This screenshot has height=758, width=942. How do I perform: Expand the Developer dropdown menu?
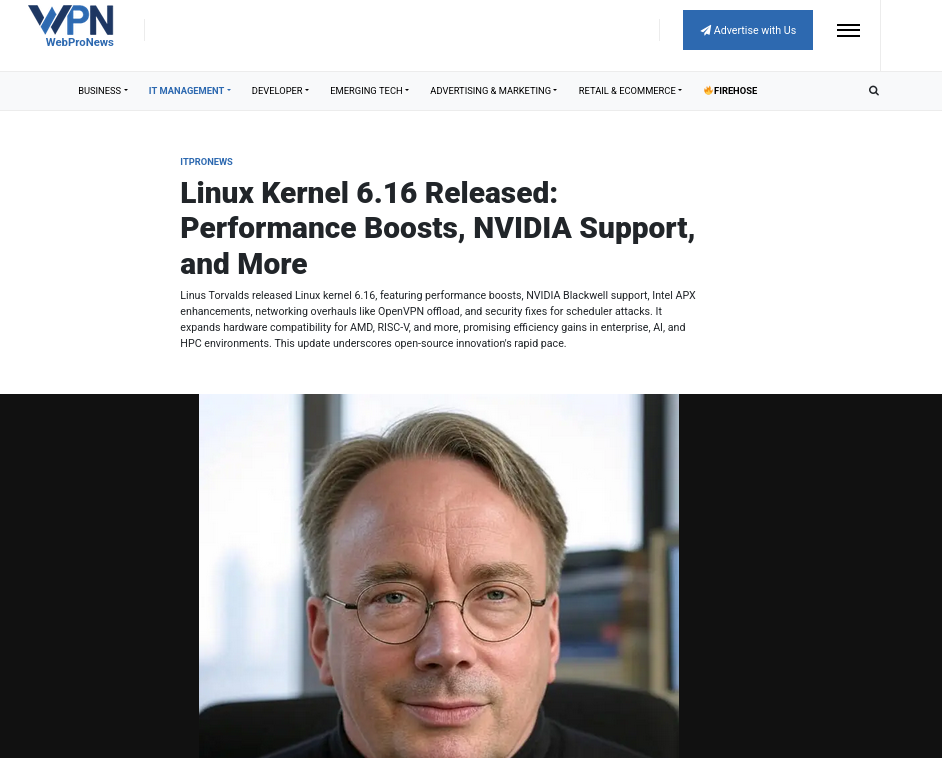tap(280, 91)
